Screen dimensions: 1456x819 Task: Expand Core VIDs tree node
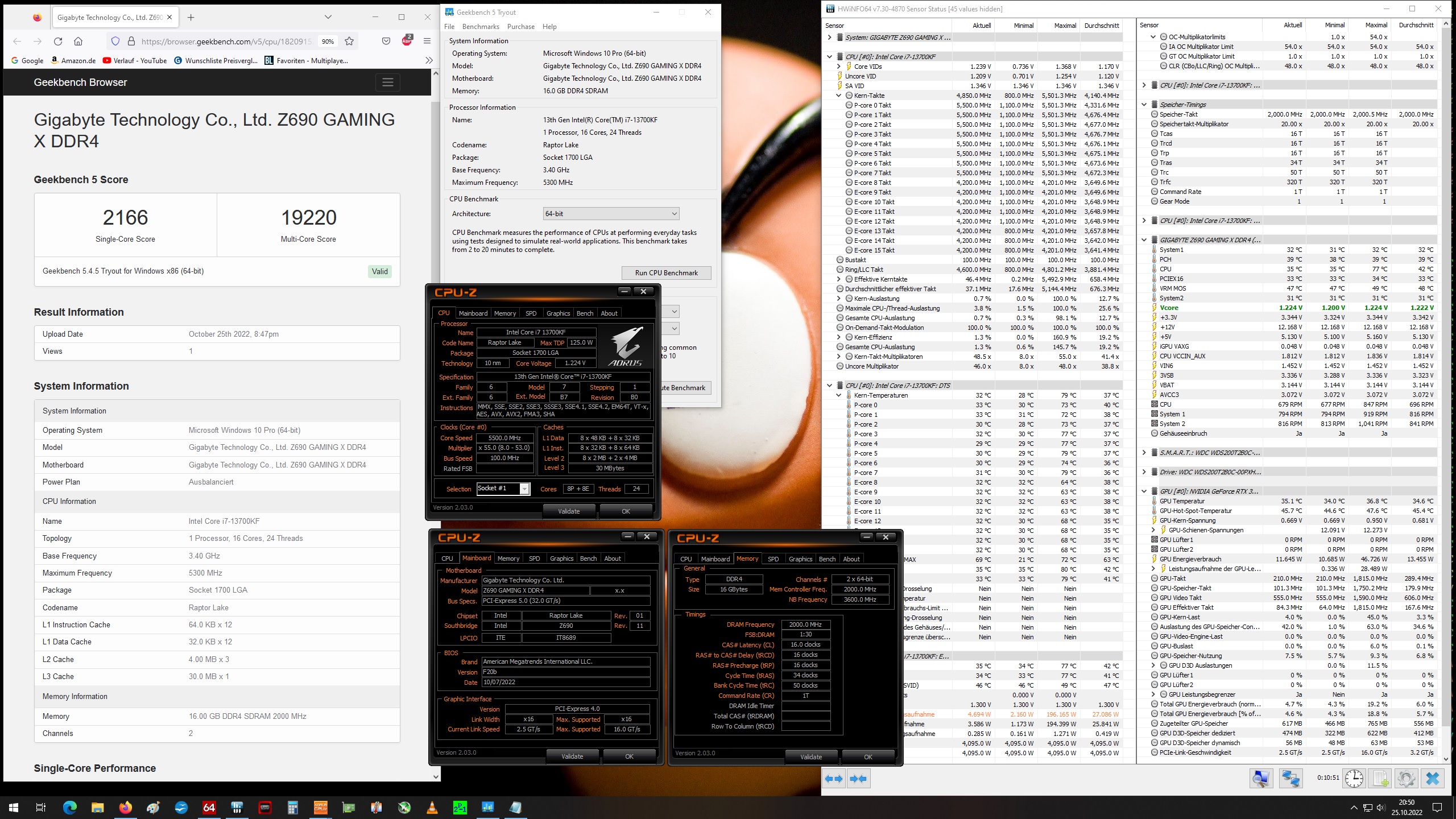tap(839, 67)
